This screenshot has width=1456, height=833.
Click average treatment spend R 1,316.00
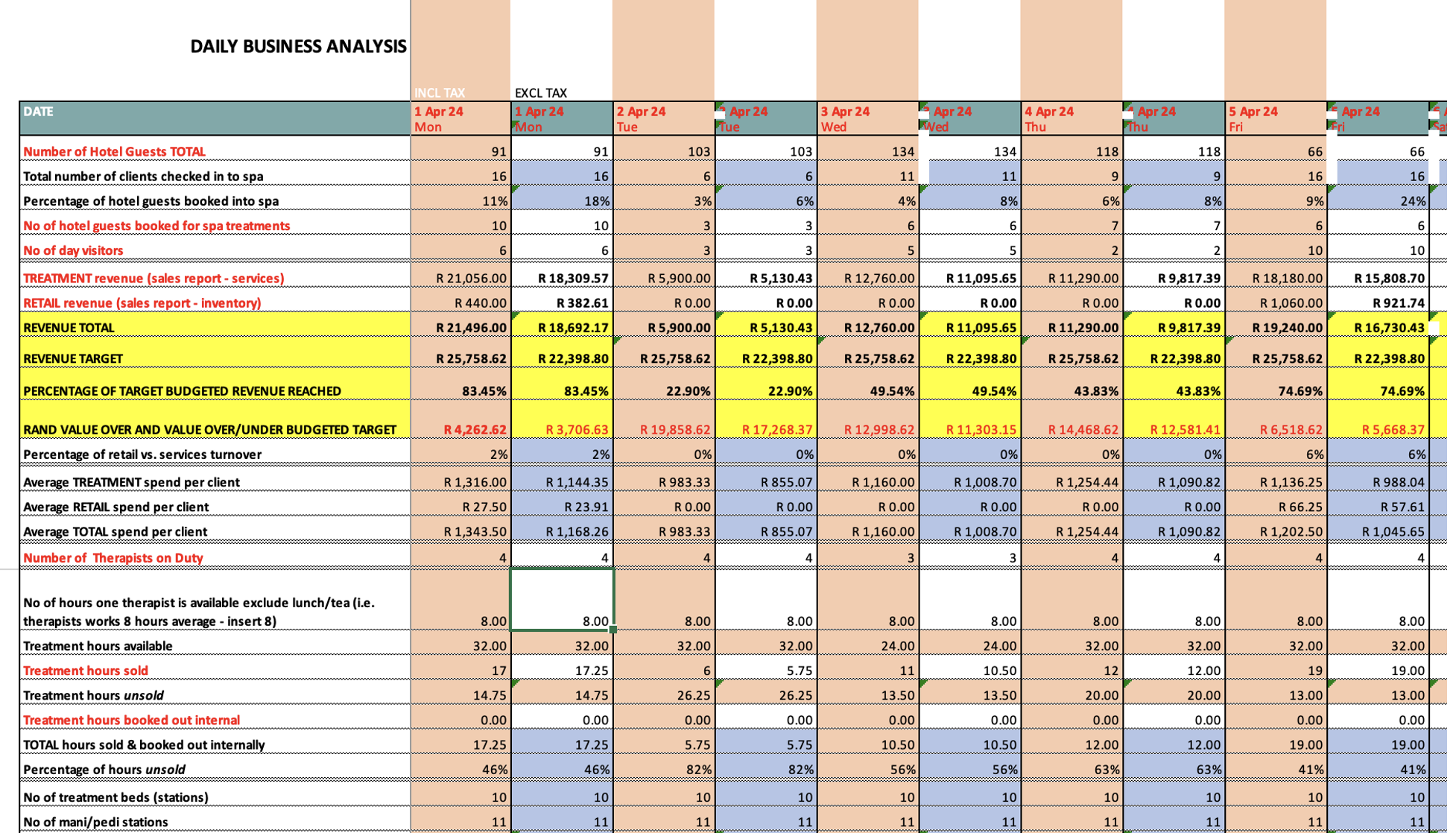pyautogui.click(x=475, y=482)
